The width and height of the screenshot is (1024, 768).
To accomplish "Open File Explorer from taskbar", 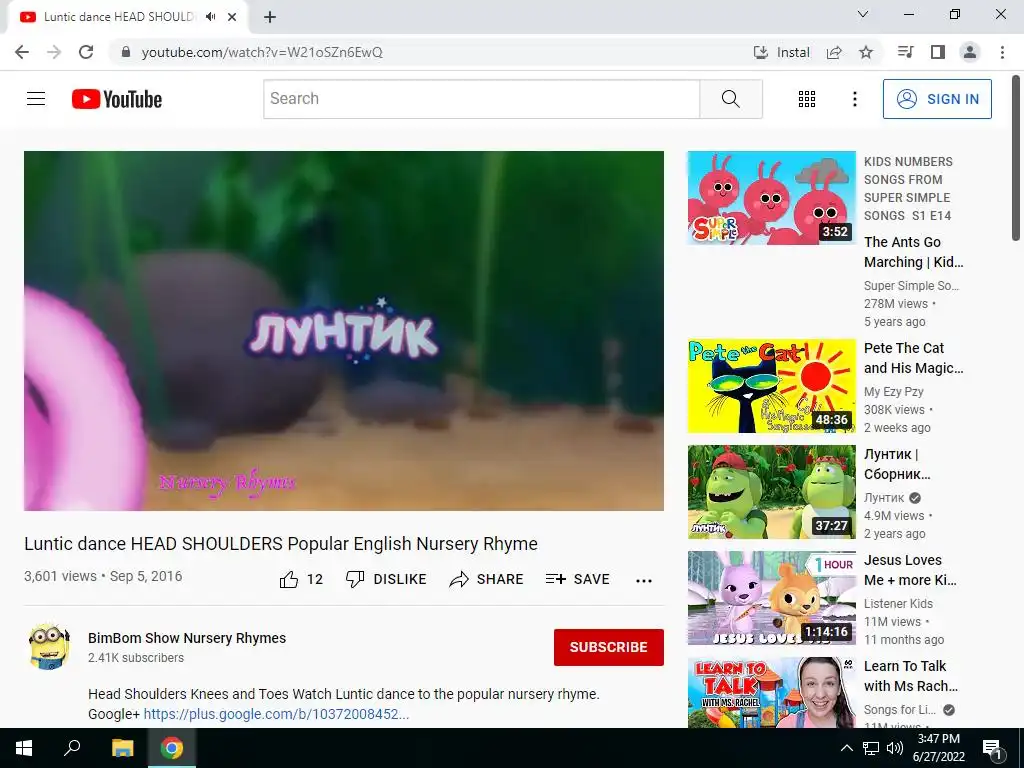I will tap(122, 748).
